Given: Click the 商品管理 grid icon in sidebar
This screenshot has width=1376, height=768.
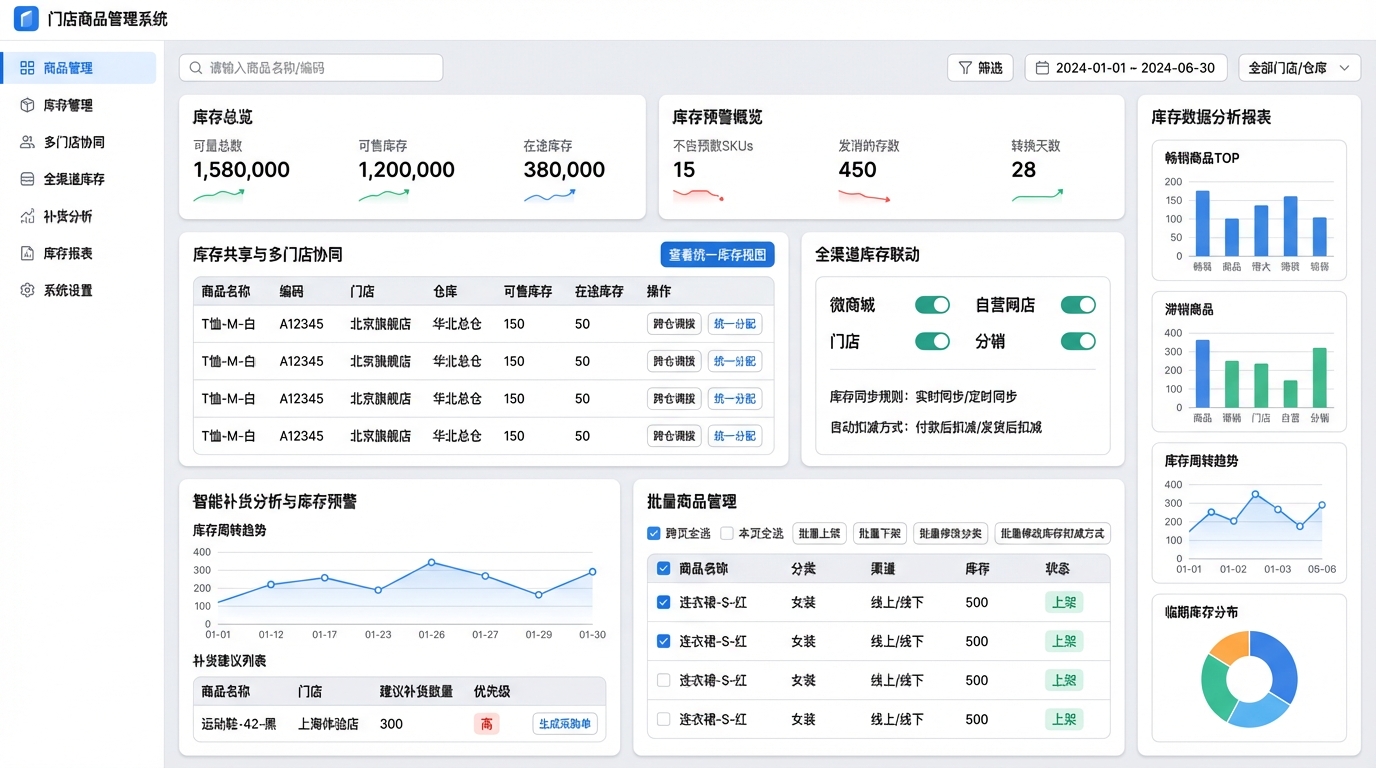Looking at the screenshot, I should coord(27,68).
